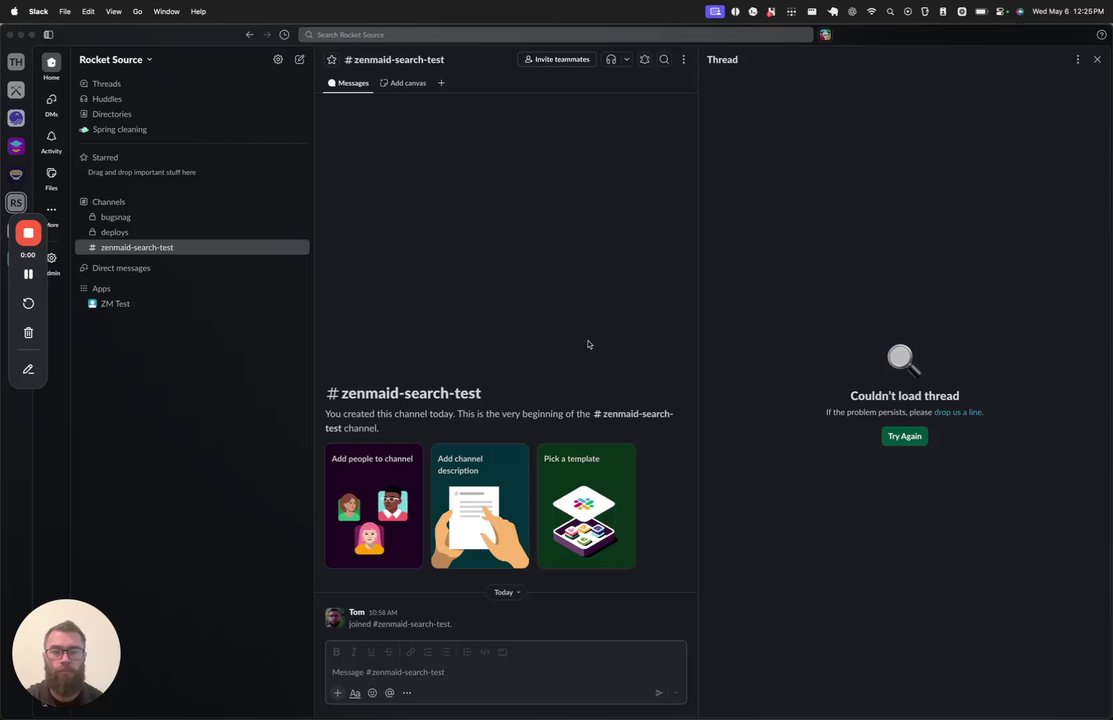Expand the Rocket Source workspace menu

click(116, 60)
